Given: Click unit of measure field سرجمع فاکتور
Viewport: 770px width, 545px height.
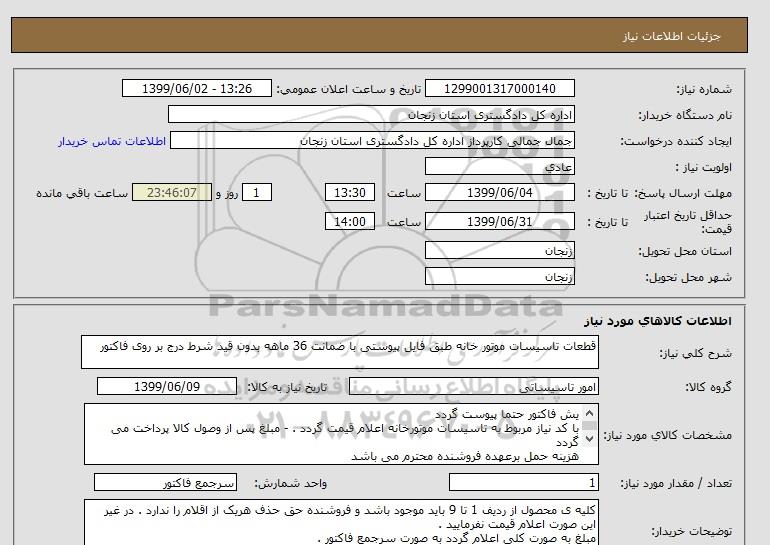Looking at the screenshot, I should click(165, 483).
